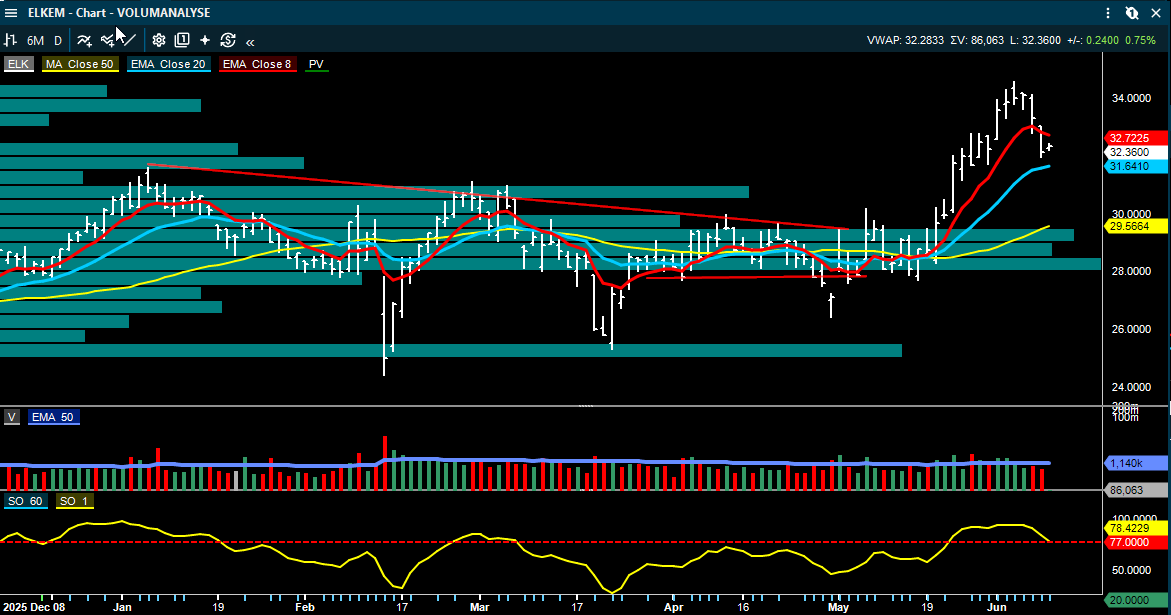Click the green 20.0000 level tag
The height and width of the screenshot is (615, 1171).
click(x=1134, y=600)
